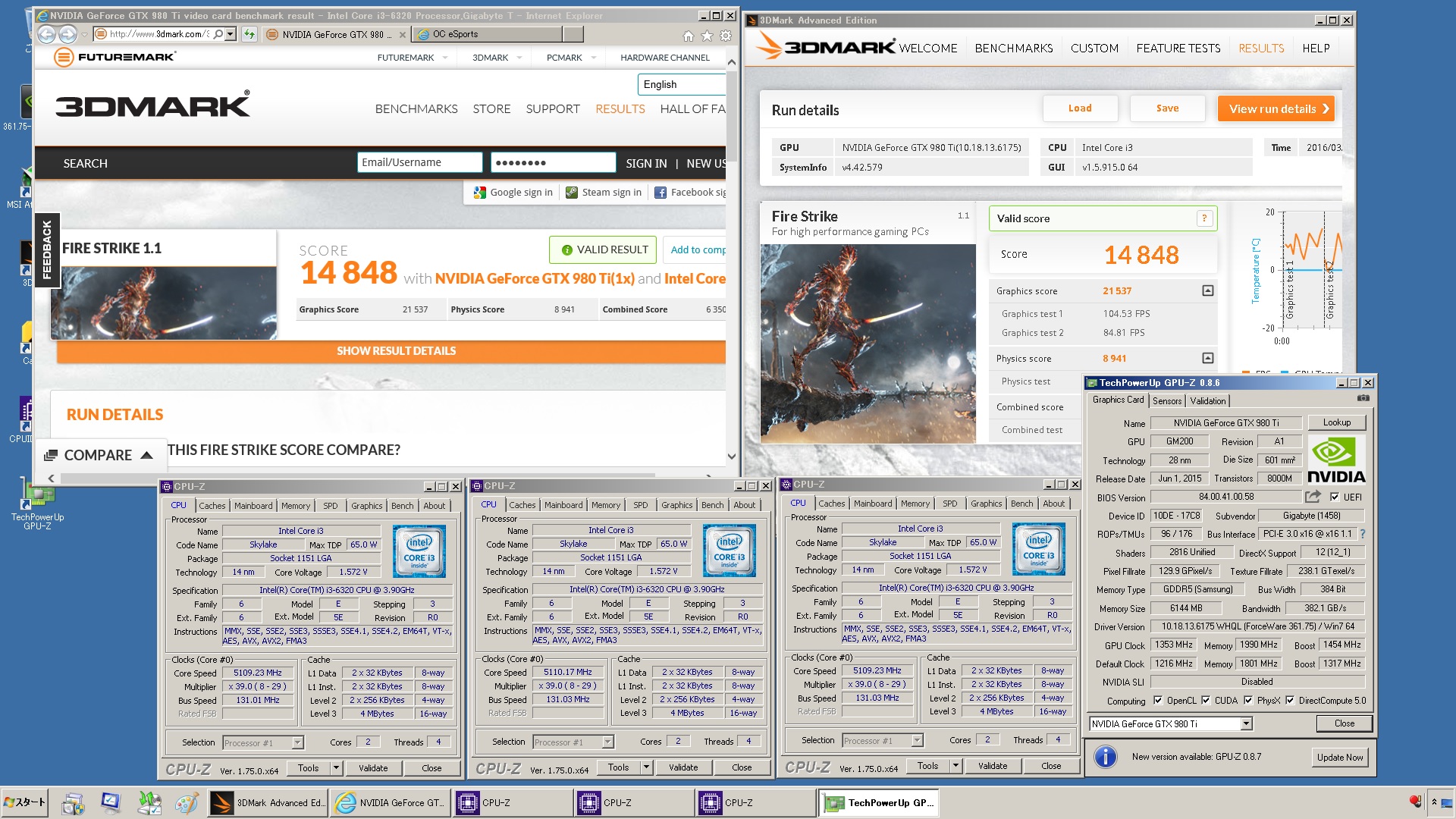Toggle OpenCL checkbox in GPU-Z
The image size is (1456, 819).
(x=1157, y=701)
